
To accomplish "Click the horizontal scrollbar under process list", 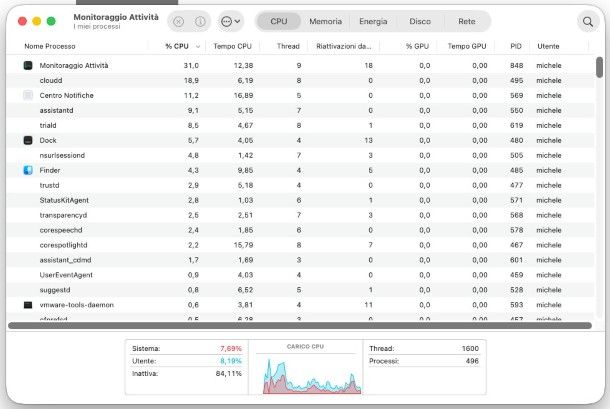I will (x=300, y=325).
